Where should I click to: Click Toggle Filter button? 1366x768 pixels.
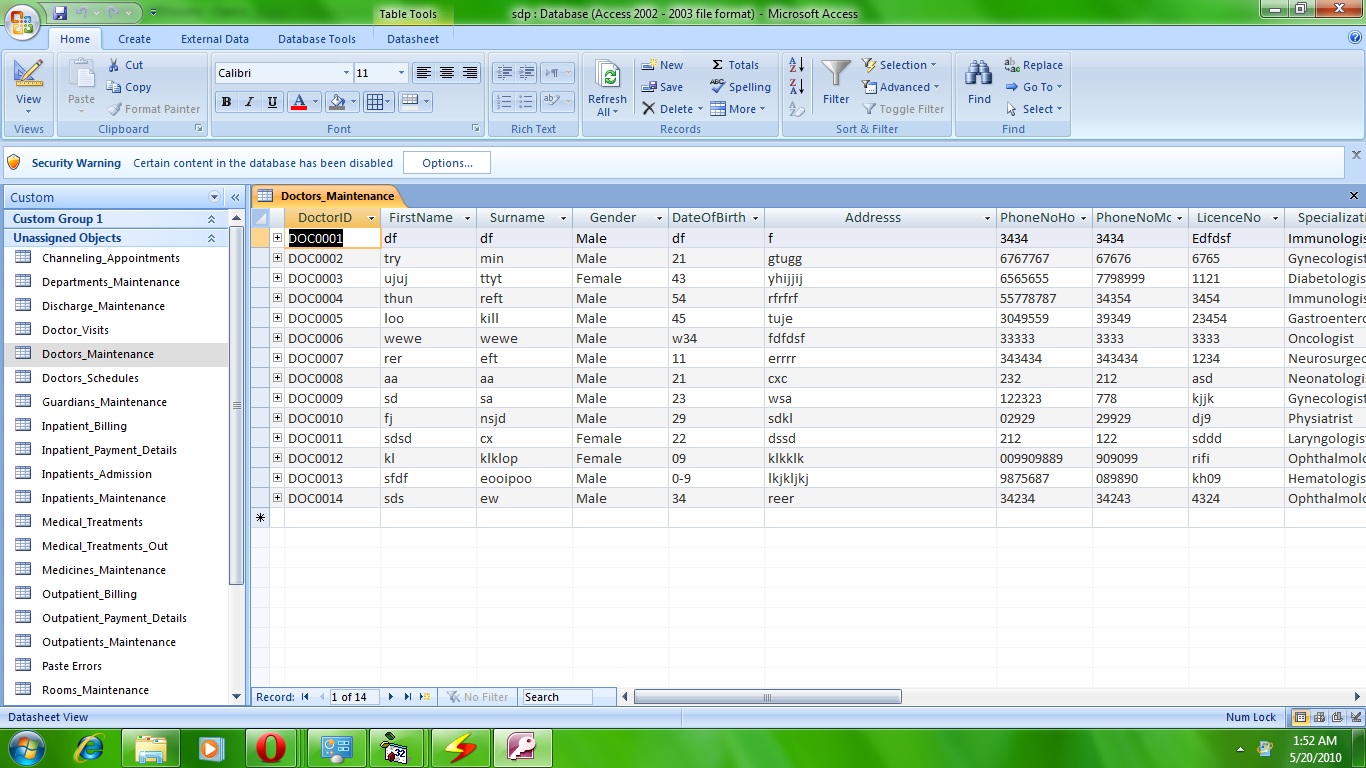pyautogui.click(x=903, y=109)
